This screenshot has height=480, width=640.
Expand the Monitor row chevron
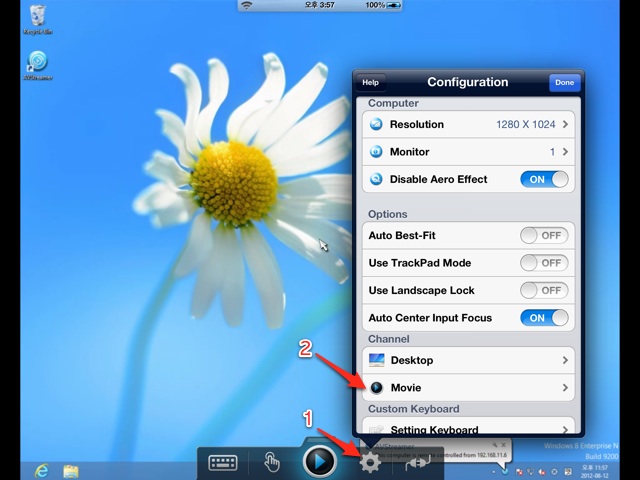point(565,152)
